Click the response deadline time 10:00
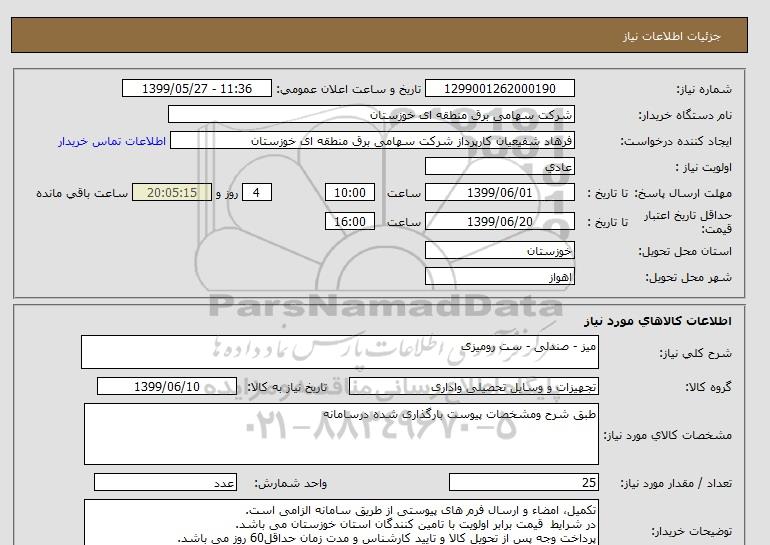 (x=351, y=193)
